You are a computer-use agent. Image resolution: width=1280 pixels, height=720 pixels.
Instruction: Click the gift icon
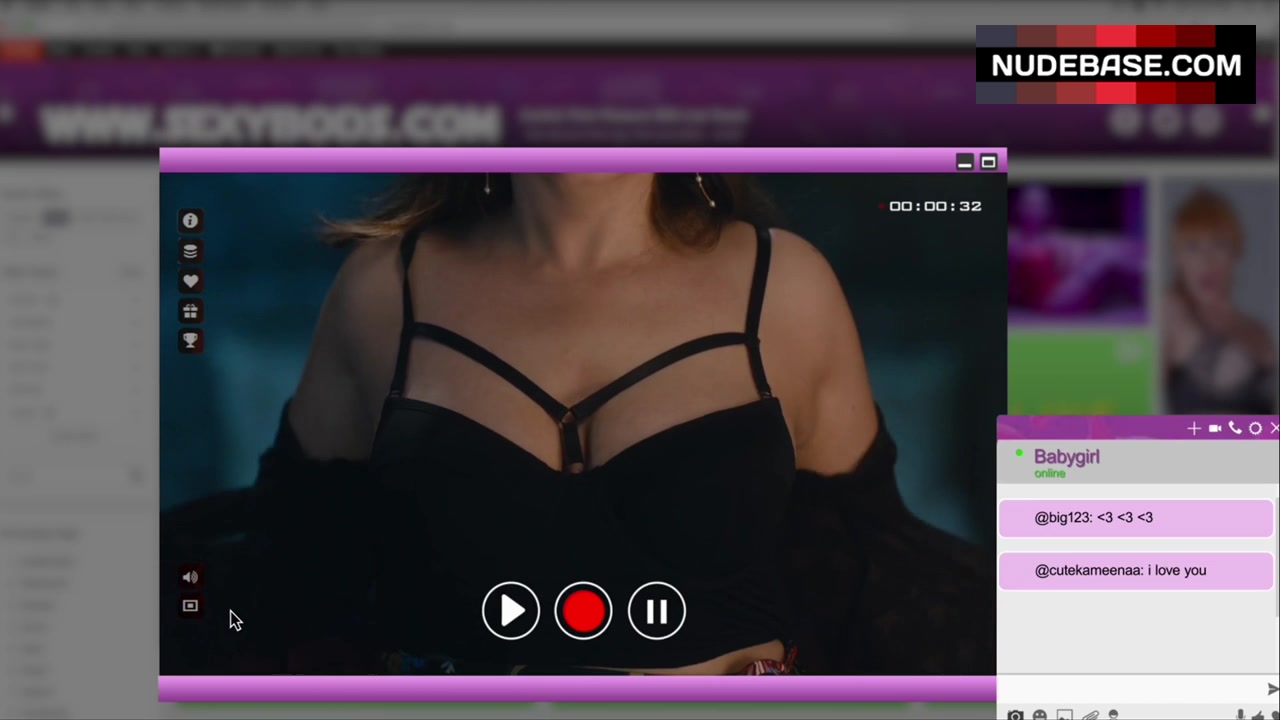[x=190, y=311]
